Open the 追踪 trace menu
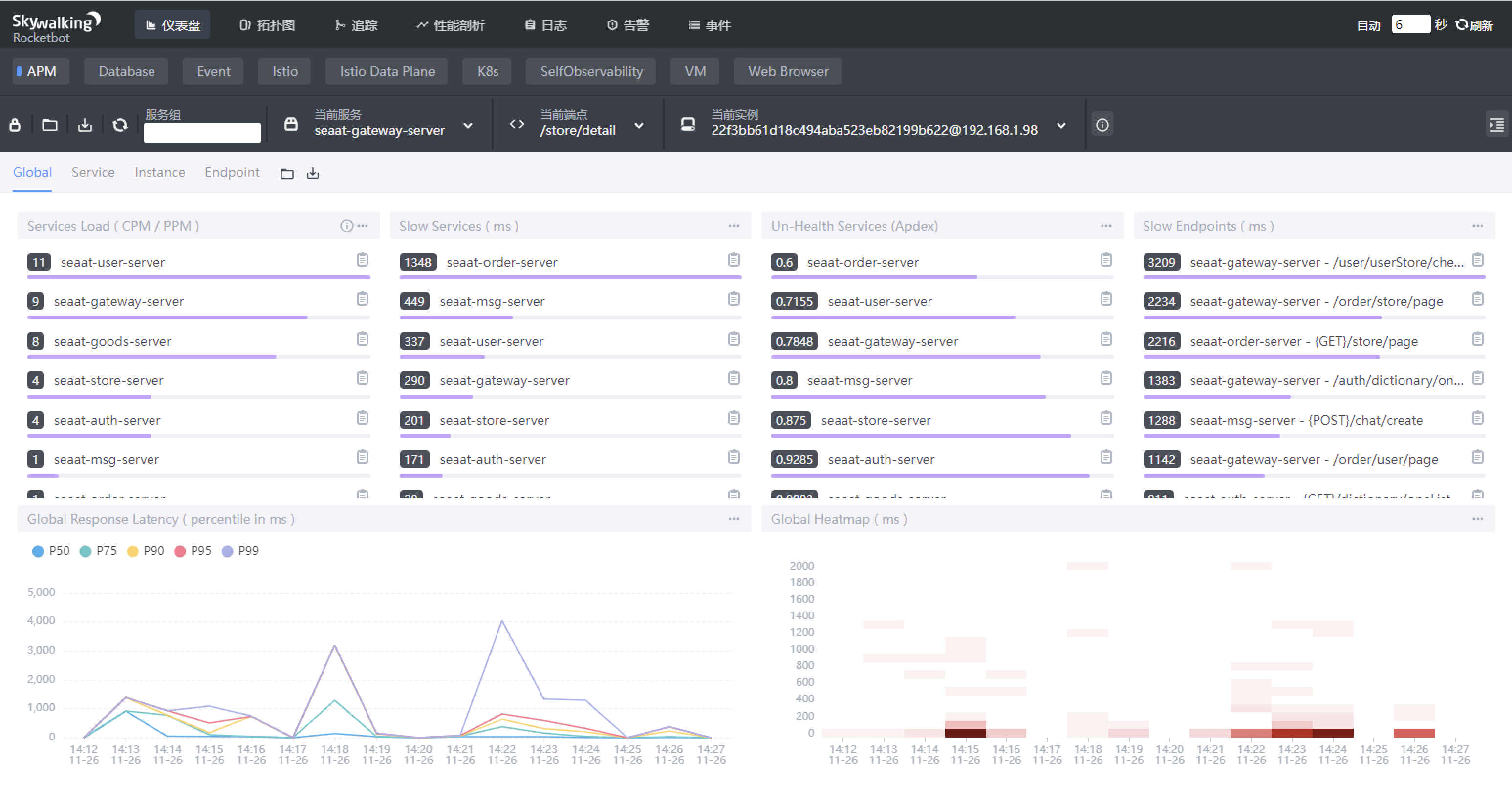 tap(356, 25)
